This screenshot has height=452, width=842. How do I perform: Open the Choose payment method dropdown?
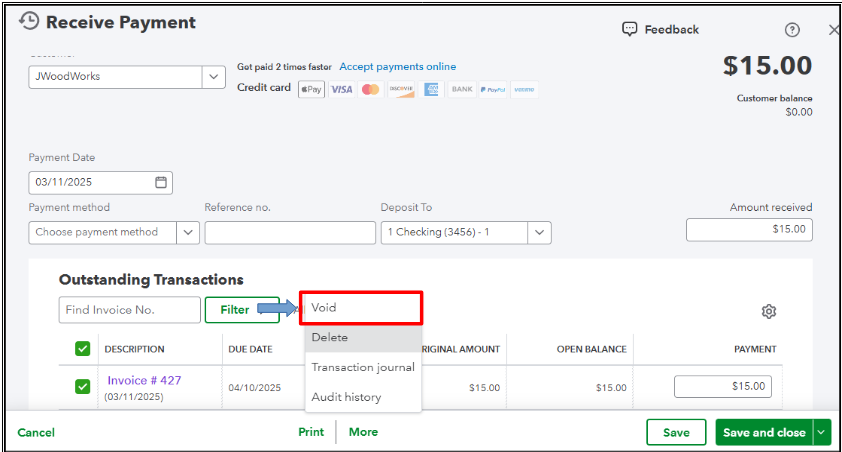tap(188, 232)
